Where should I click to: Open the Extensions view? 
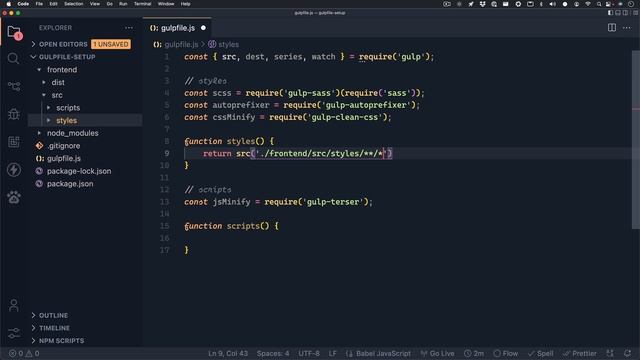pos(13,142)
